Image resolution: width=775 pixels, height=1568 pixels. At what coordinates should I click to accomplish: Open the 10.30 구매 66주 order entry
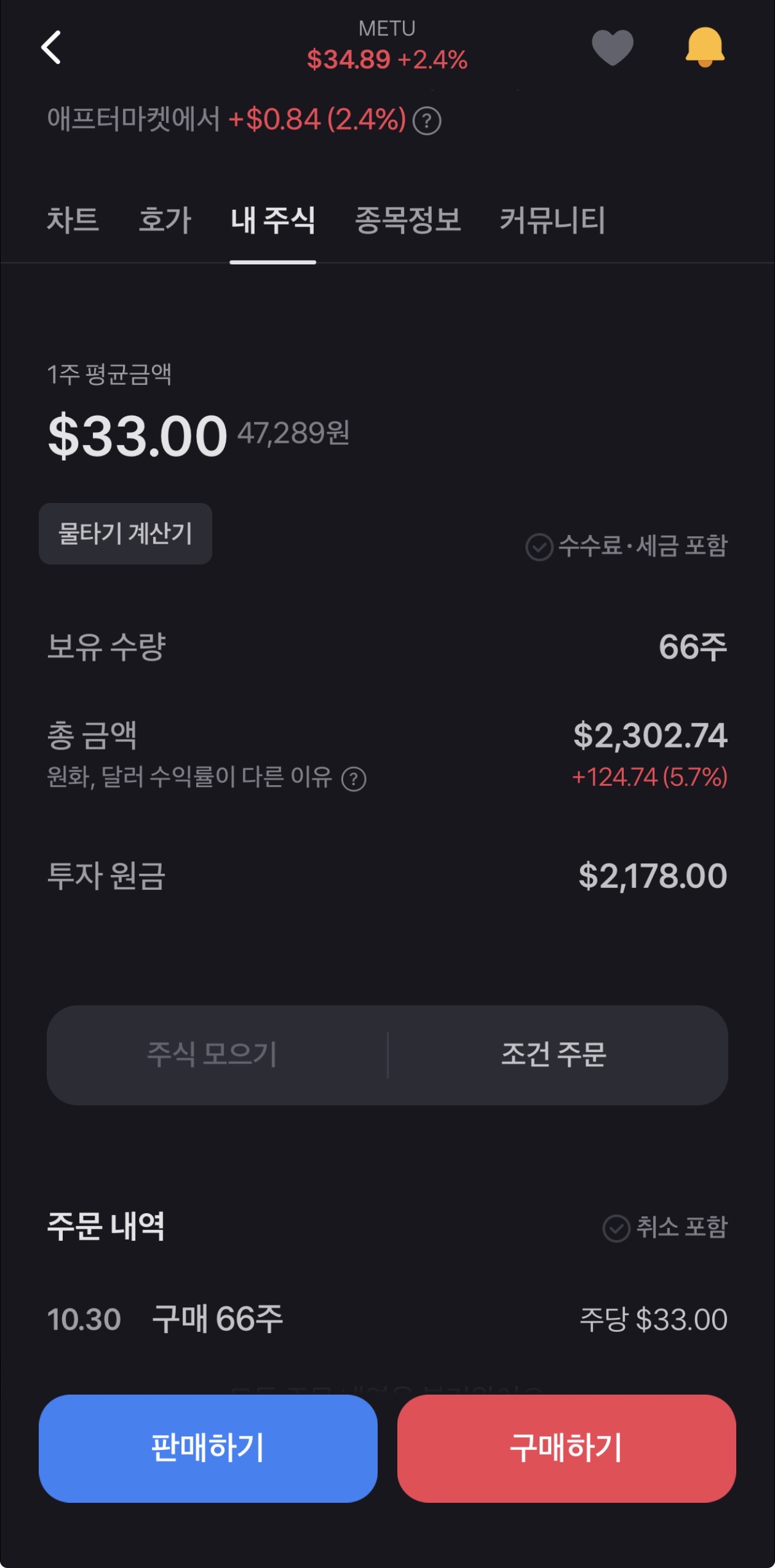[x=387, y=1319]
